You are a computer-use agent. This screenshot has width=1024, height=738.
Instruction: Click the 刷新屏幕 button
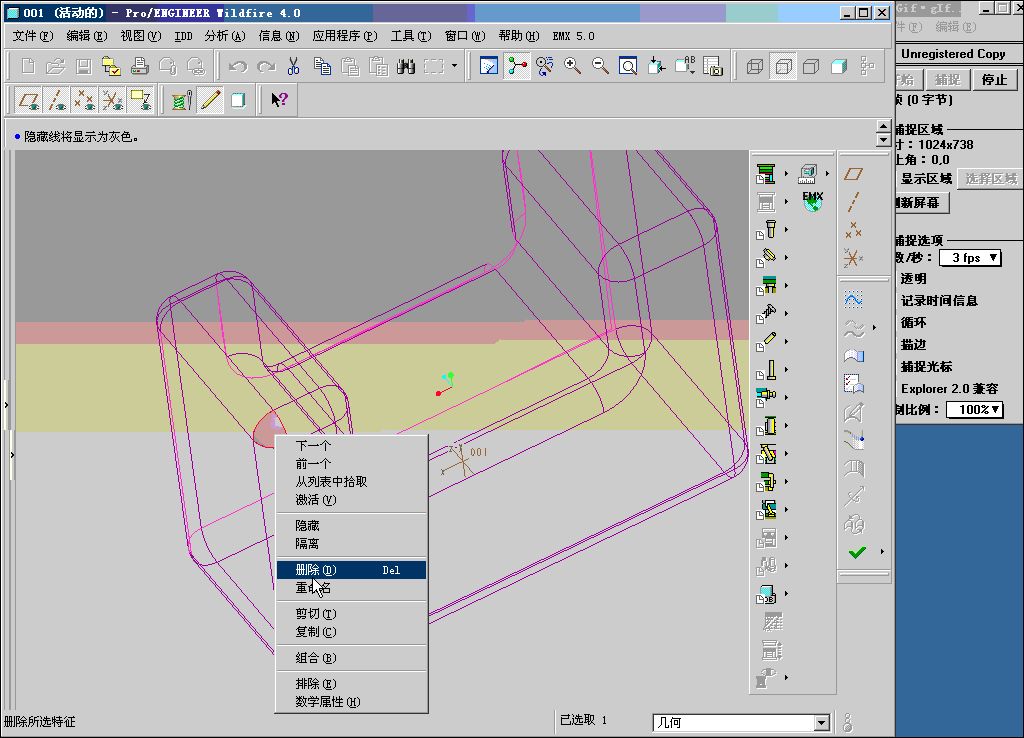point(921,202)
